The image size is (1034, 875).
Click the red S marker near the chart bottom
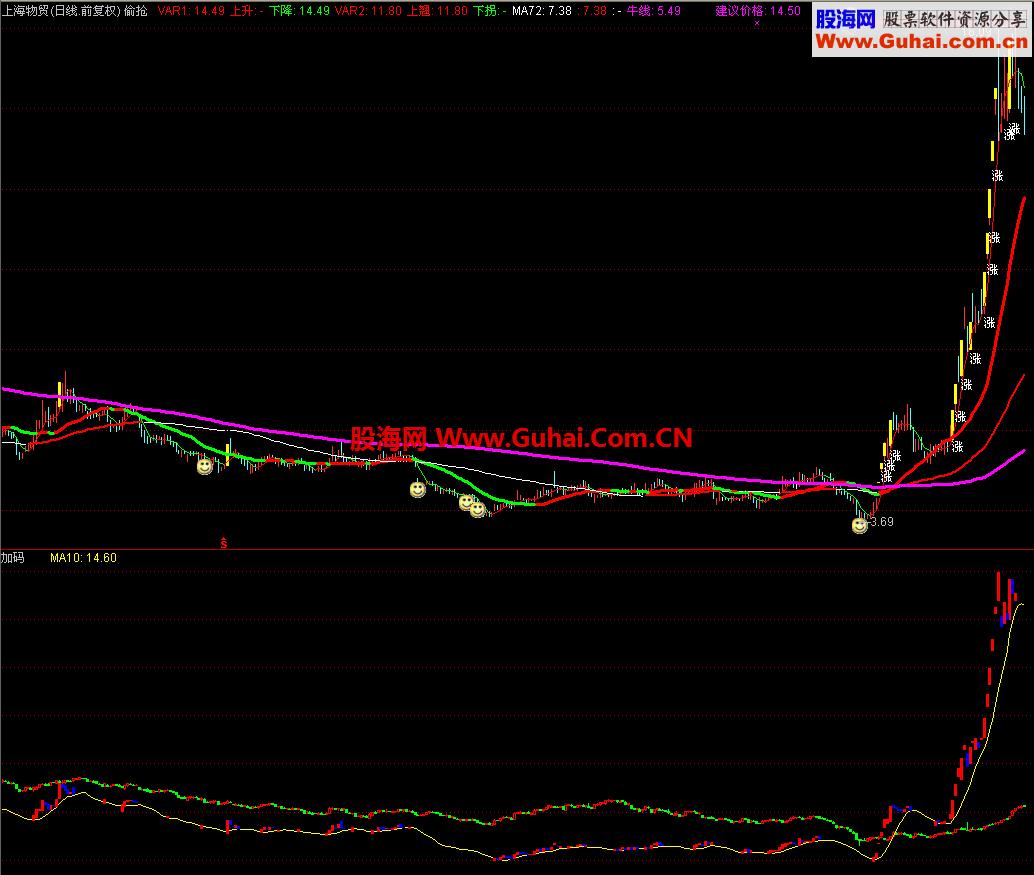click(x=224, y=543)
